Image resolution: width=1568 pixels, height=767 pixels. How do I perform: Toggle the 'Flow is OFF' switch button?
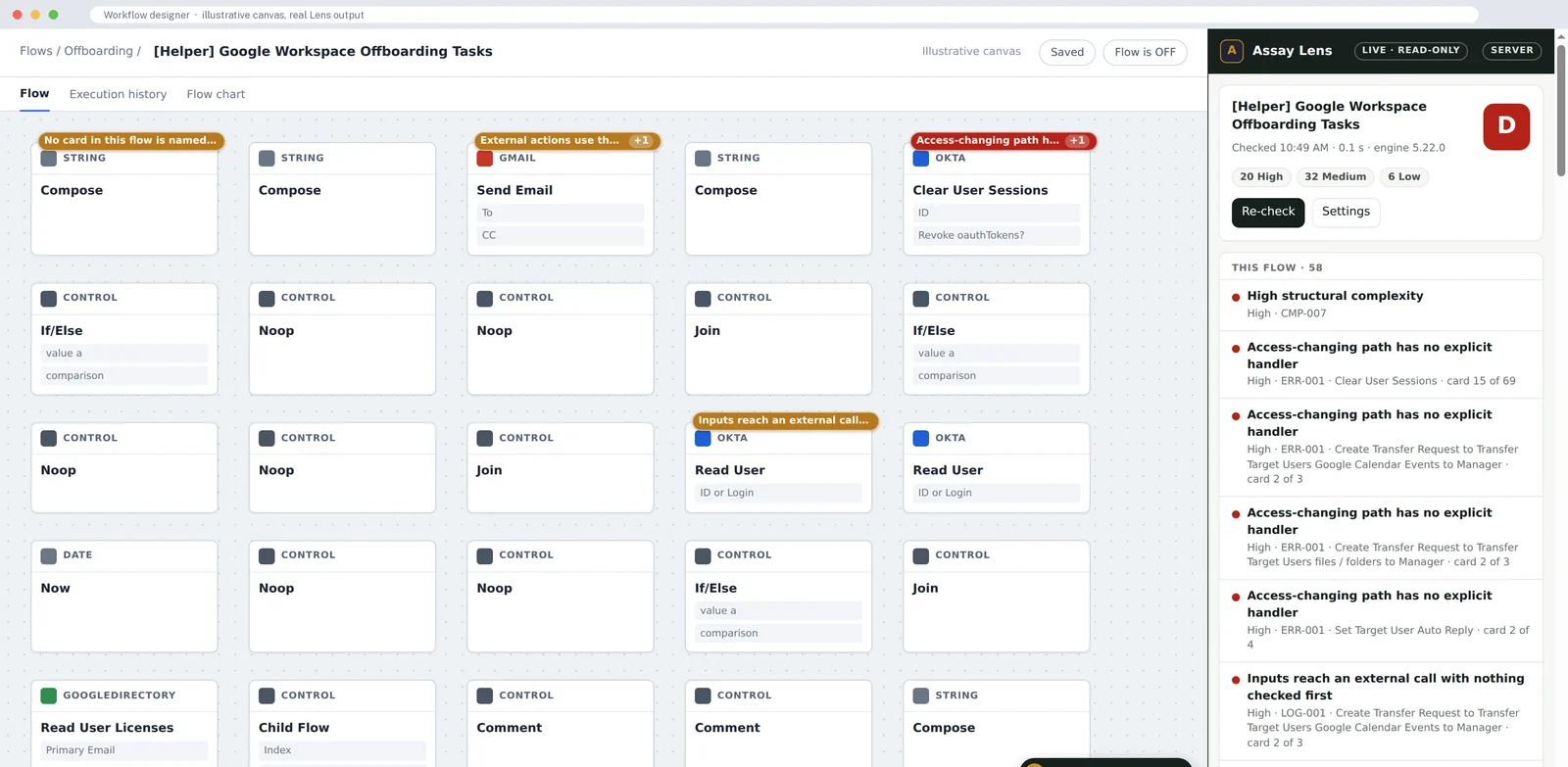[x=1145, y=52]
